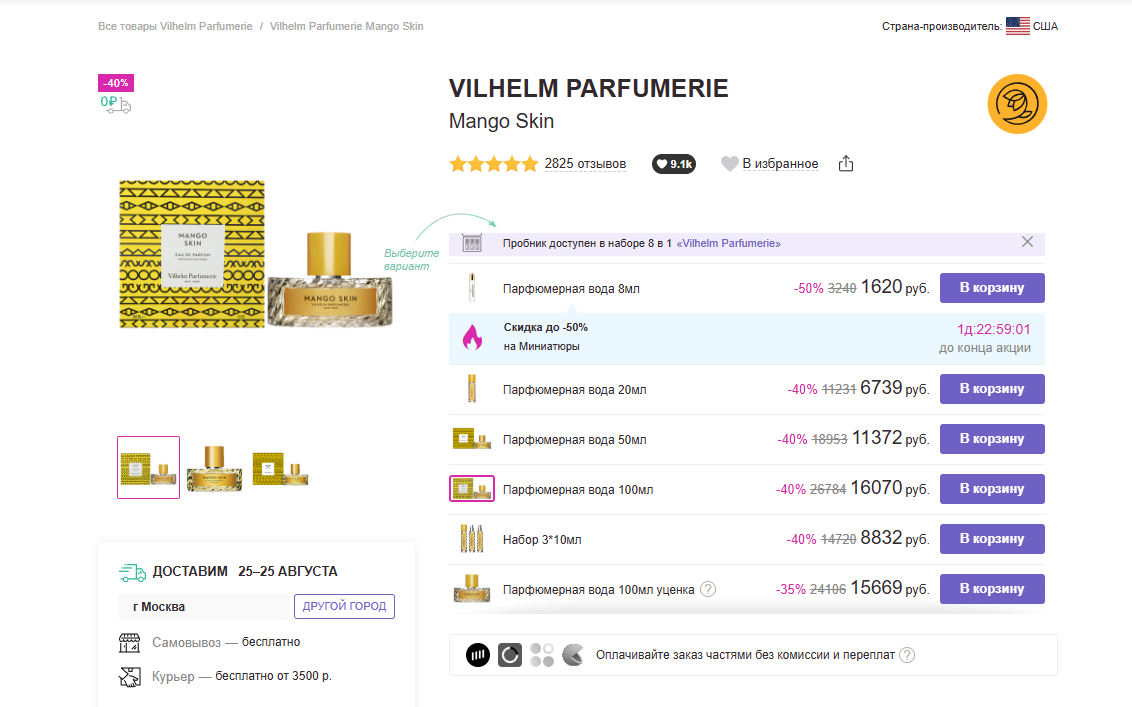
Task: Open help tooltip next to уценка
Action: coord(708,589)
